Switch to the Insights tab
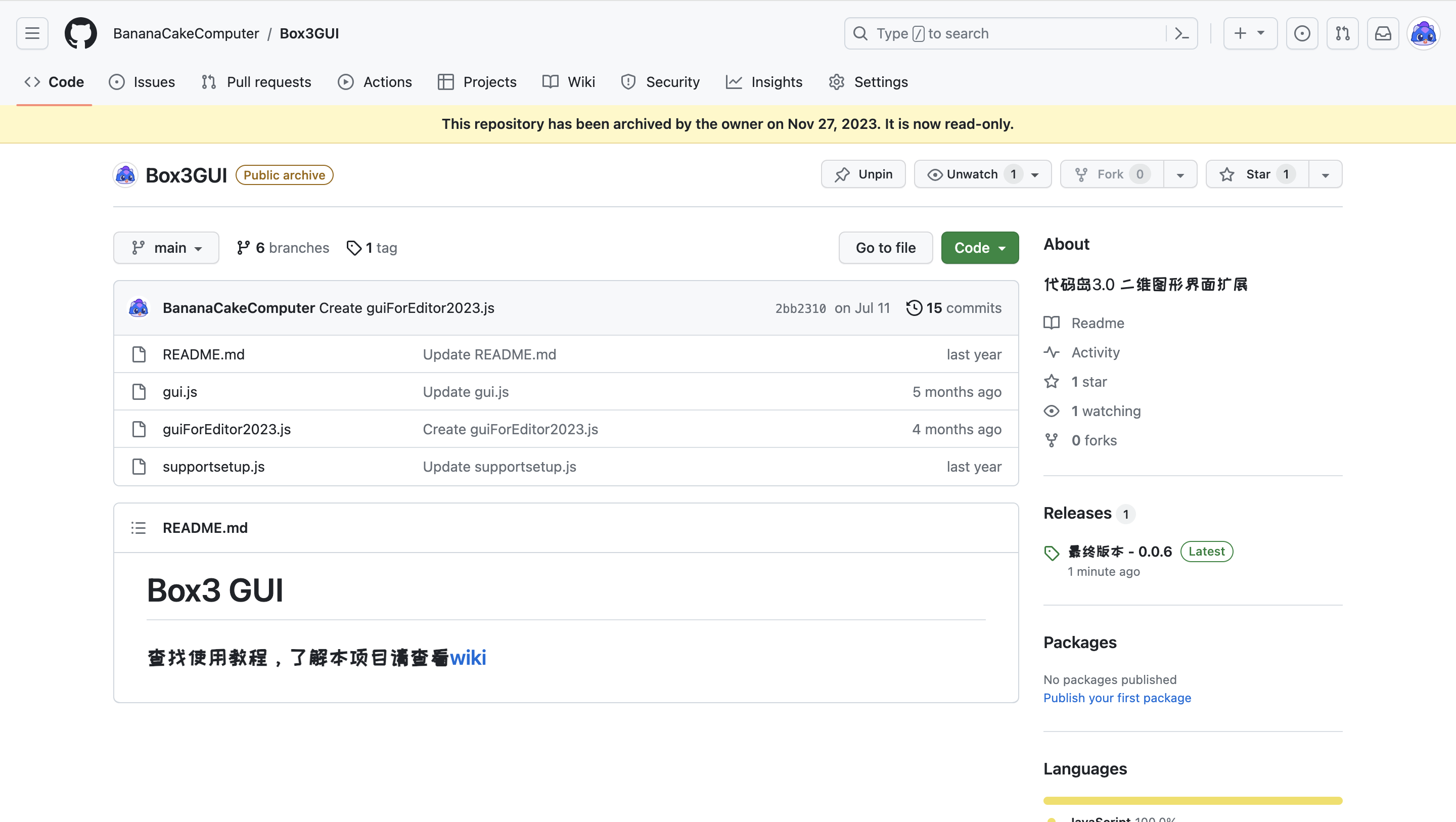This screenshot has height=822, width=1456. click(764, 82)
